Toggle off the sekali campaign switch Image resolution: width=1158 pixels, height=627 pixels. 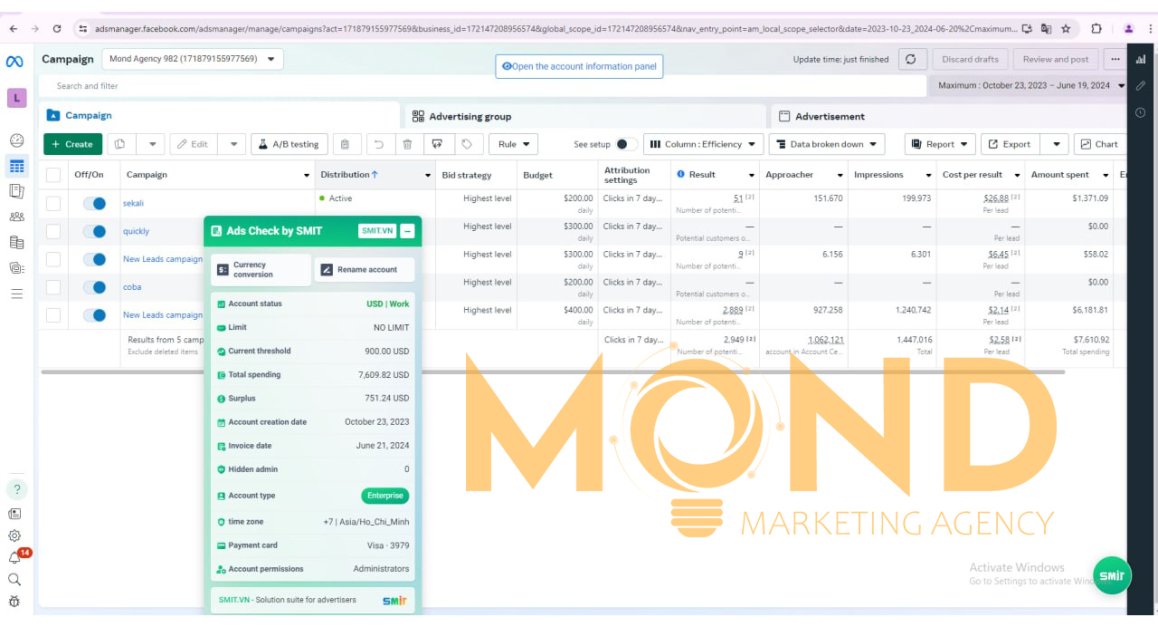pyautogui.click(x=95, y=203)
